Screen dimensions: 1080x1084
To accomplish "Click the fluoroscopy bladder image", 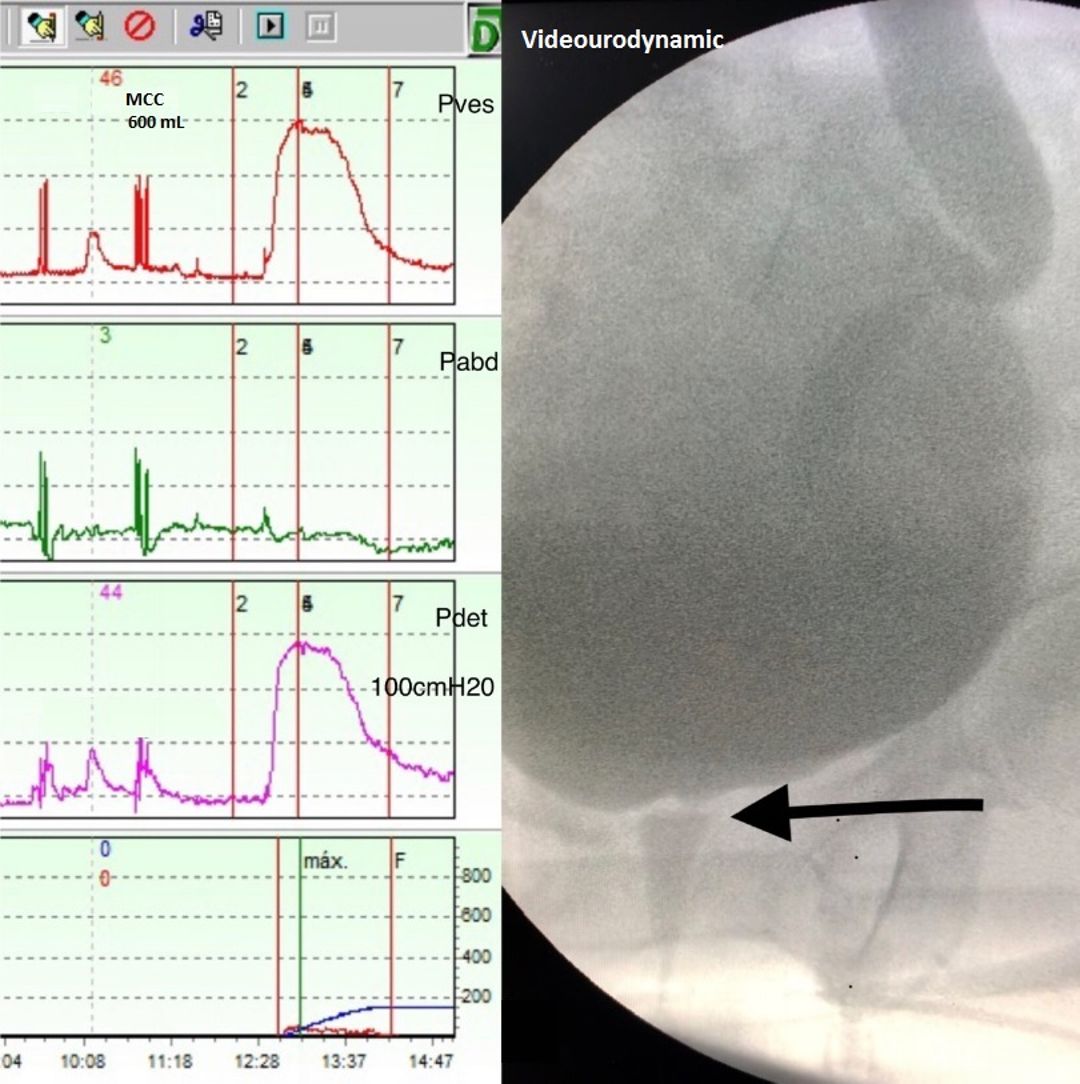I will [790, 542].
